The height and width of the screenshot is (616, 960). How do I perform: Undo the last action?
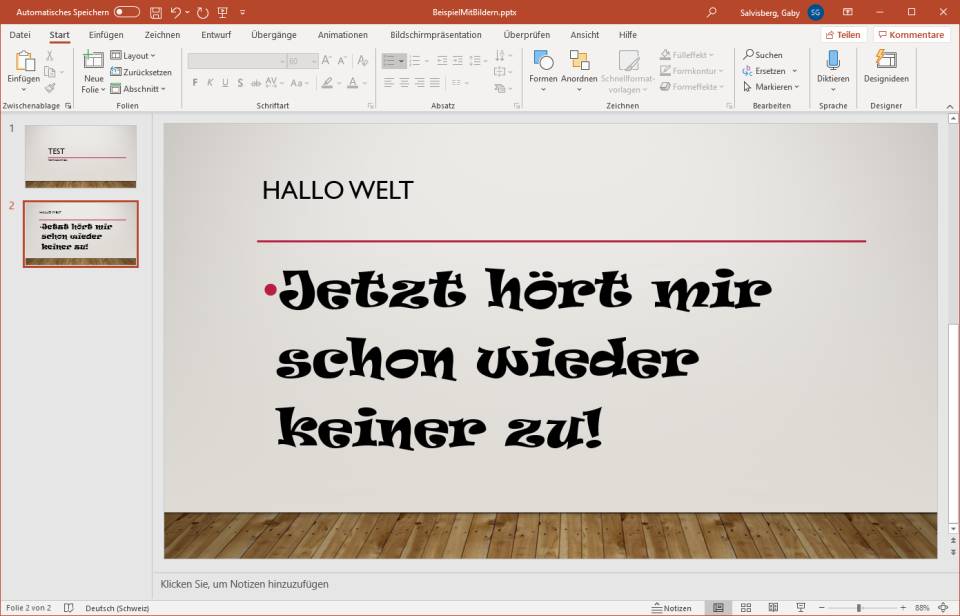[176, 12]
